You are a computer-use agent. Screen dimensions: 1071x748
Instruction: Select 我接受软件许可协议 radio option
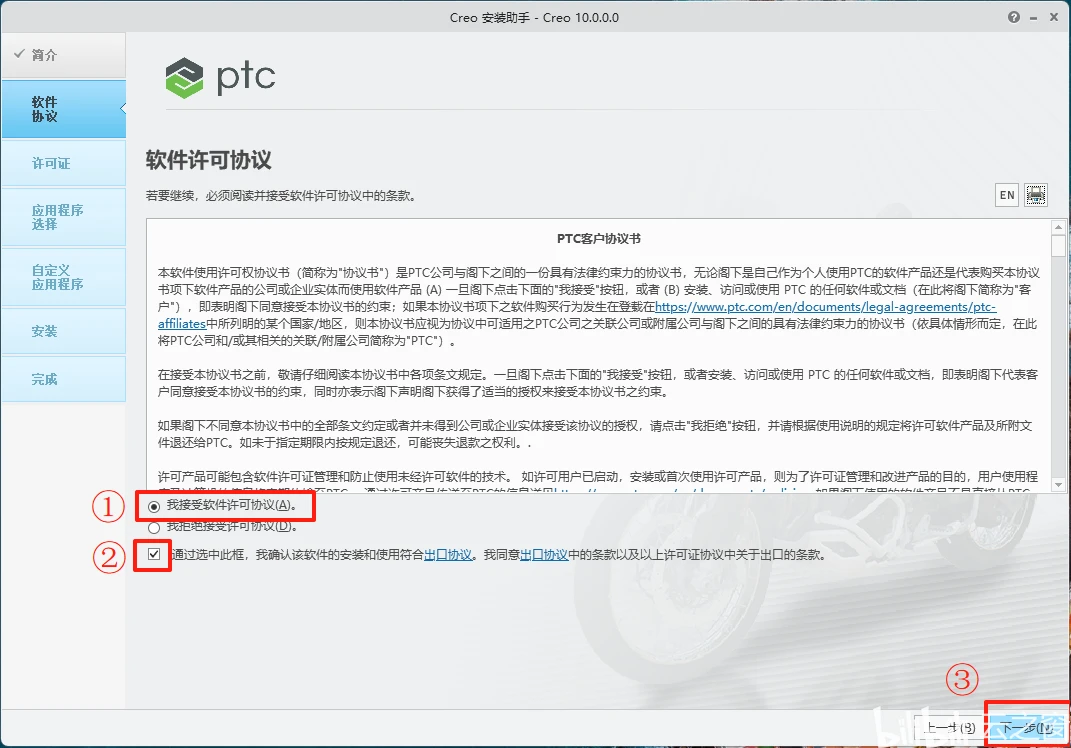[152, 506]
